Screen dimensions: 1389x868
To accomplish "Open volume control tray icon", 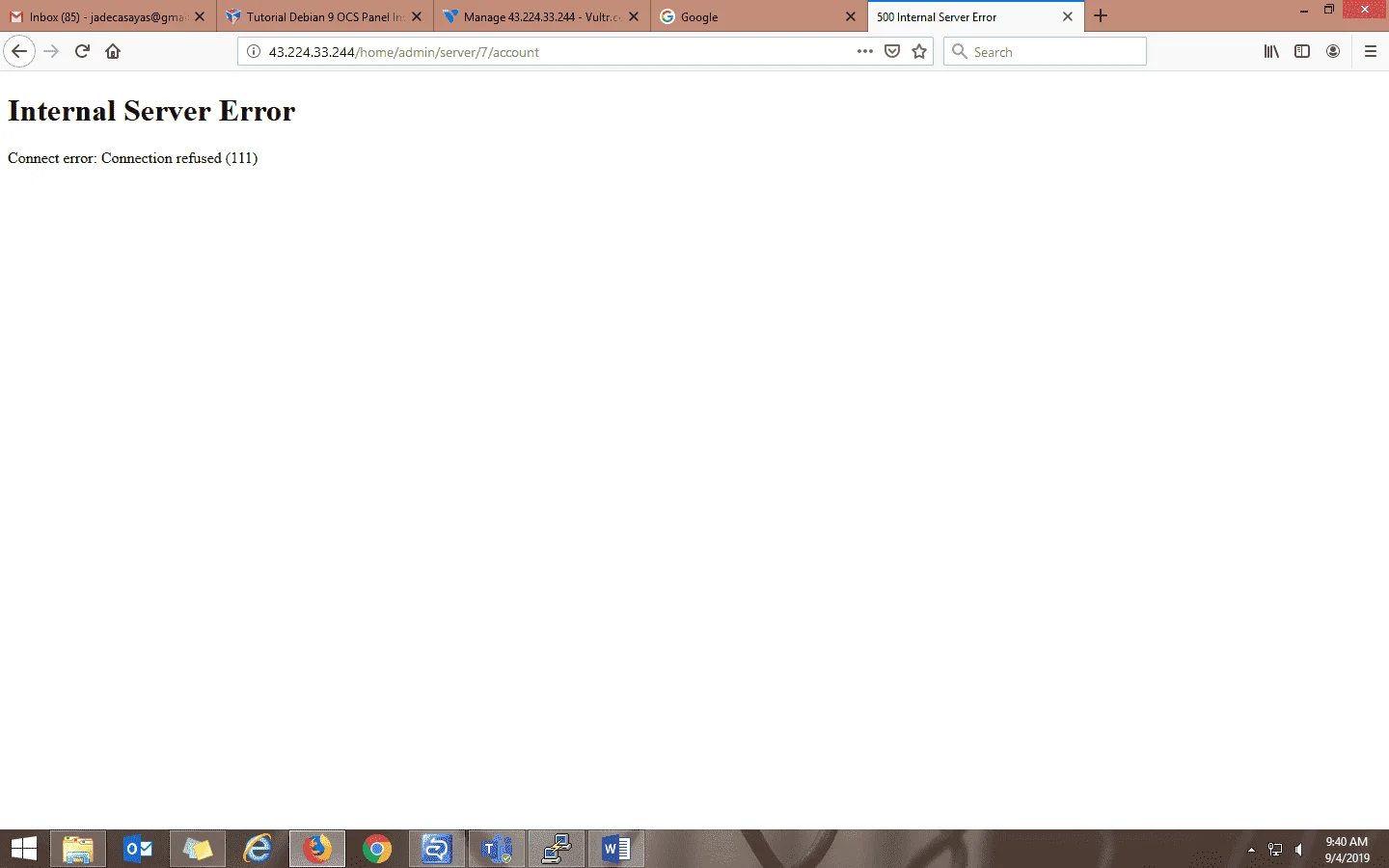I will pyautogui.click(x=1299, y=850).
